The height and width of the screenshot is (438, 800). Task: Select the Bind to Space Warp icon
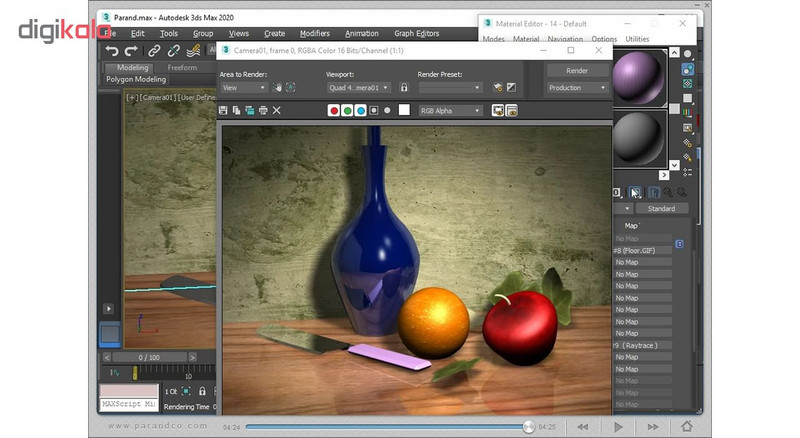pyautogui.click(x=193, y=51)
